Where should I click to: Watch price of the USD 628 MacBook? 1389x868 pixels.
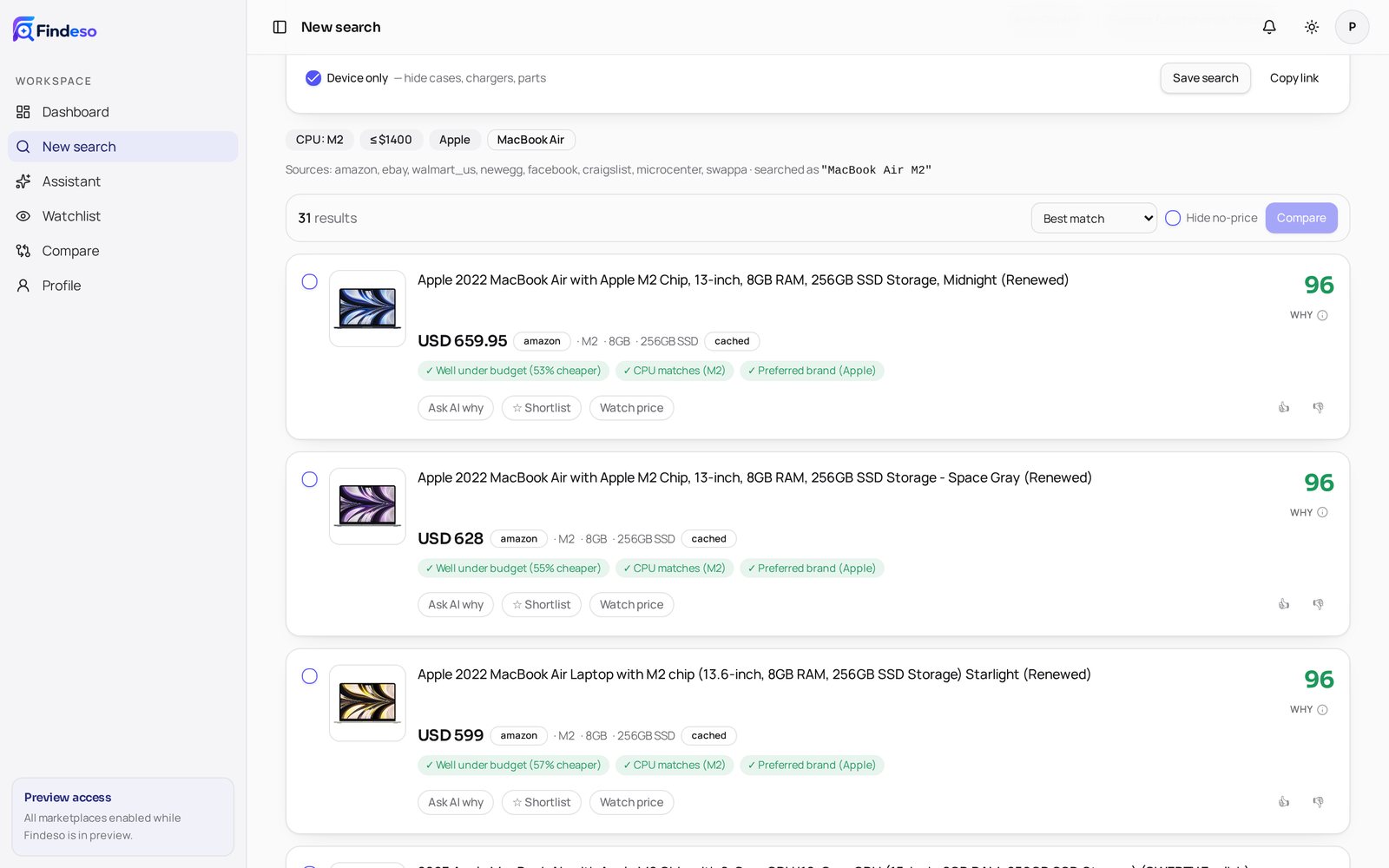[631, 605]
